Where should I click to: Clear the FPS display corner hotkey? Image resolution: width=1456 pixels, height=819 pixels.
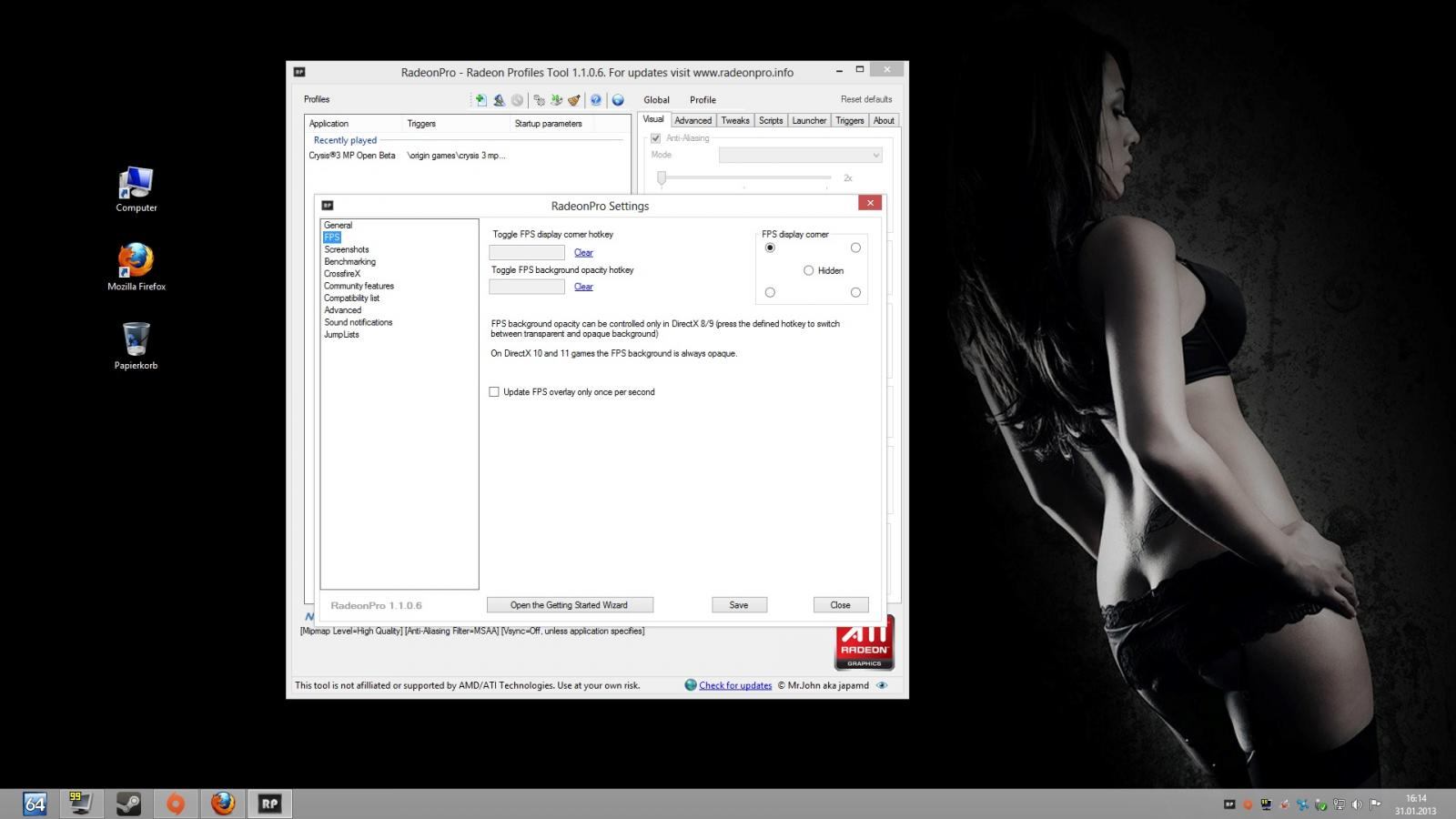[x=583, y=253]
